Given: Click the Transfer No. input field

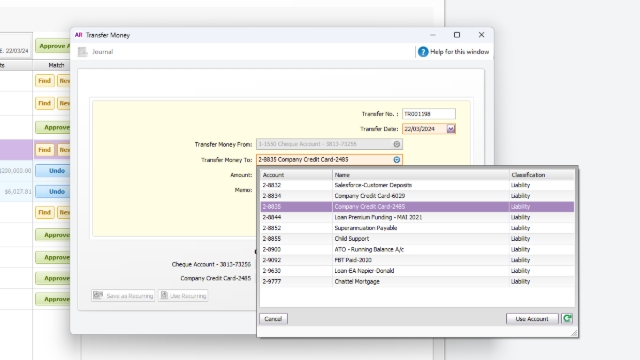Looking at the screenshot, I should (429, 114).
